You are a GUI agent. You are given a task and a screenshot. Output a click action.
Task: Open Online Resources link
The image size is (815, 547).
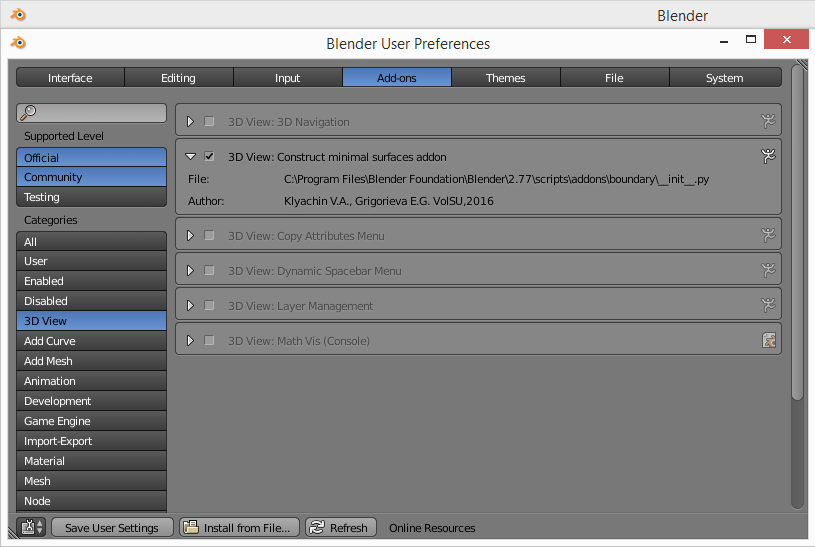(432, 528)
